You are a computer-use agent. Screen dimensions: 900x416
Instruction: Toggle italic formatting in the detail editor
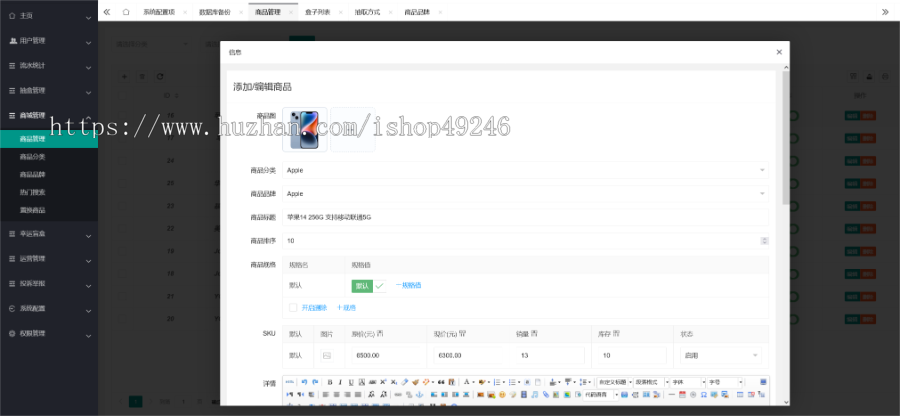340,382
